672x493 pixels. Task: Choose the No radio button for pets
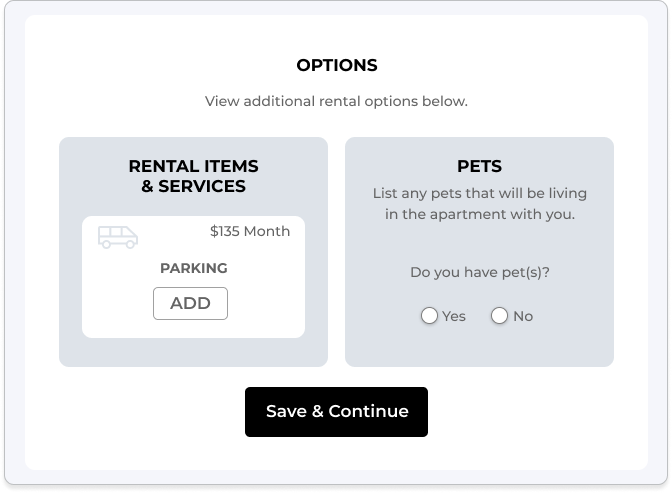[499, 316]
